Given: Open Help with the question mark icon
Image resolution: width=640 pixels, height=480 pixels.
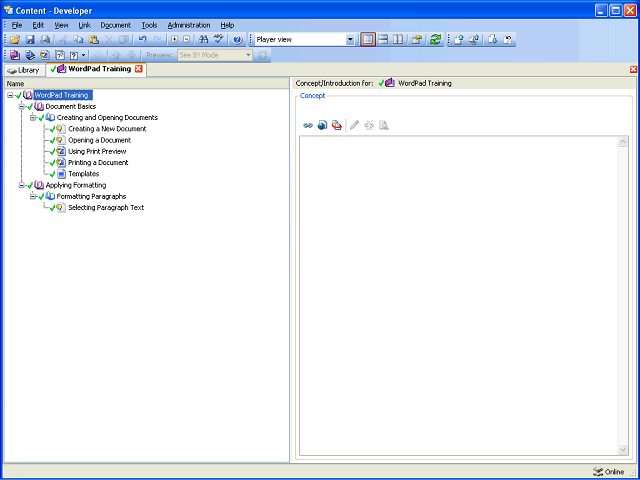Looking at the screenshot, I should [238, 40].
